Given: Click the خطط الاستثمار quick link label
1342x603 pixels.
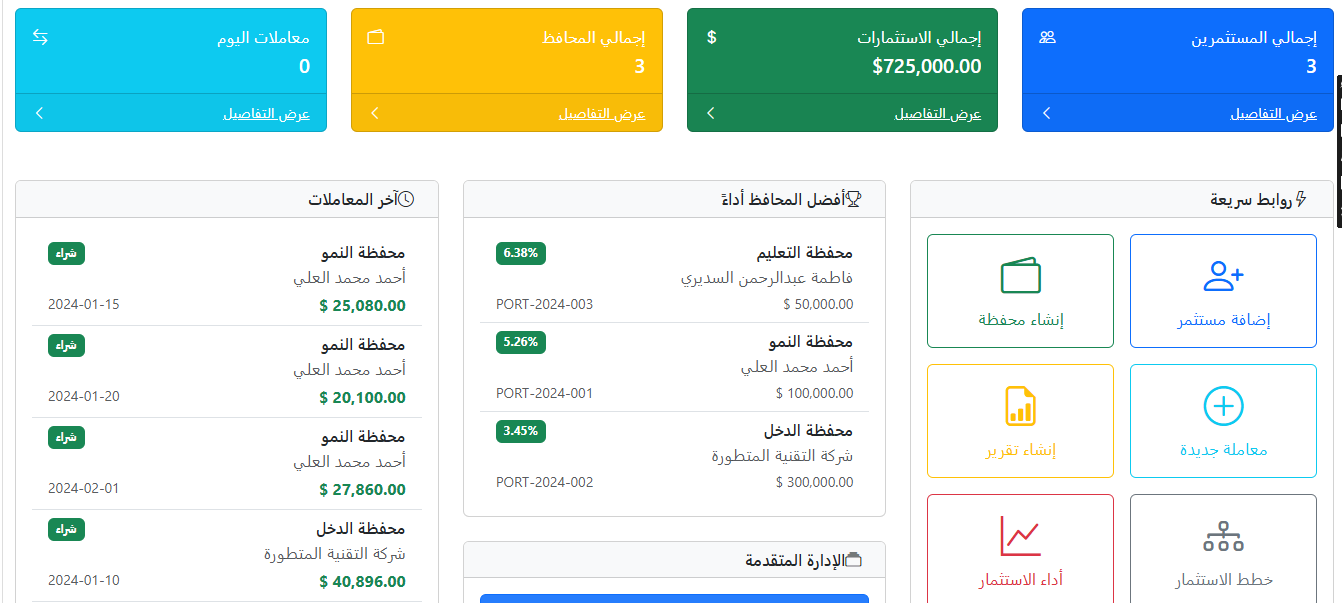Looking at the screenshot, I should coord(1223,580).
